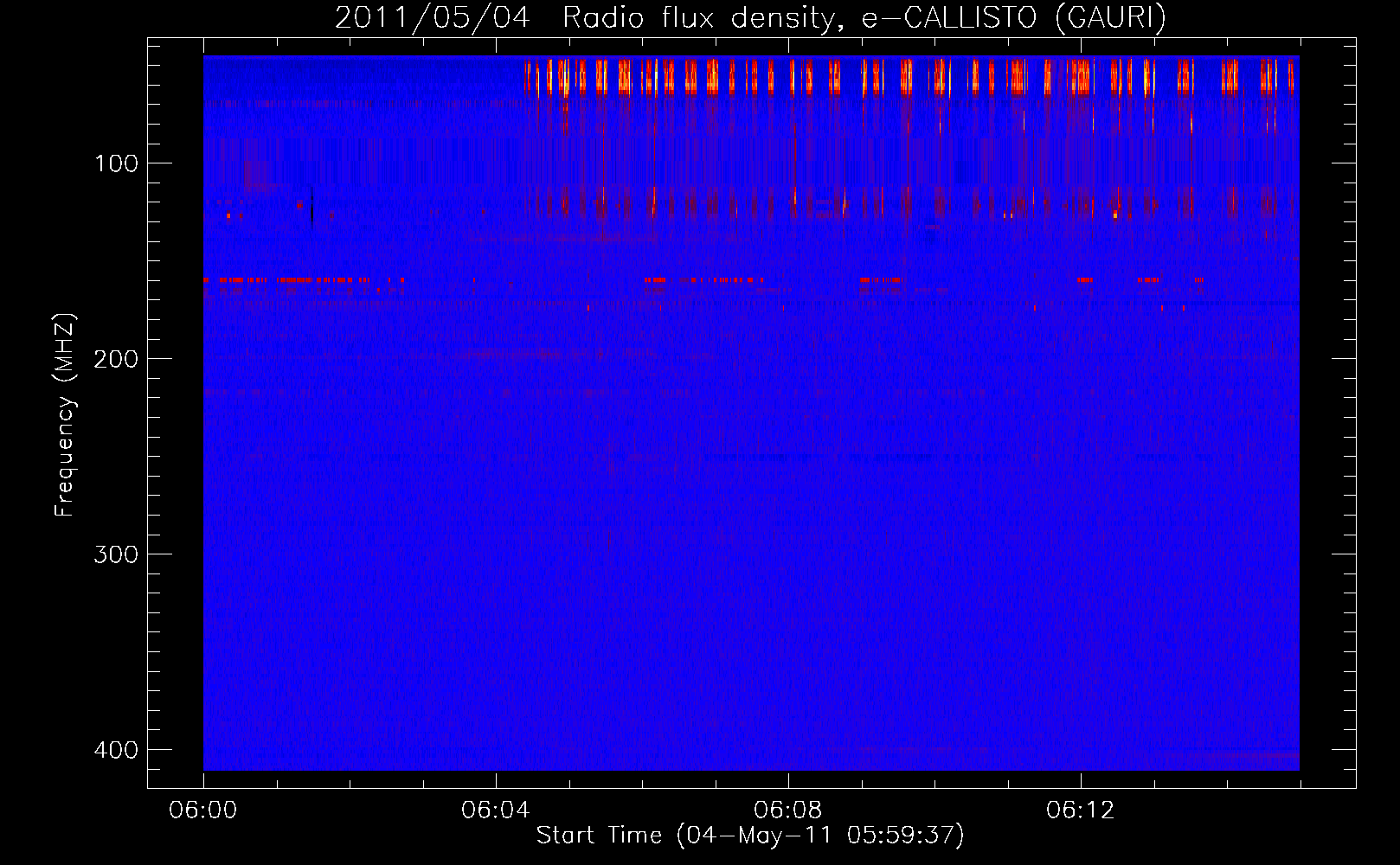Click the 06:04 time tick label
Viewport: 1400px width, 865px height.
[x=496, y=811]
